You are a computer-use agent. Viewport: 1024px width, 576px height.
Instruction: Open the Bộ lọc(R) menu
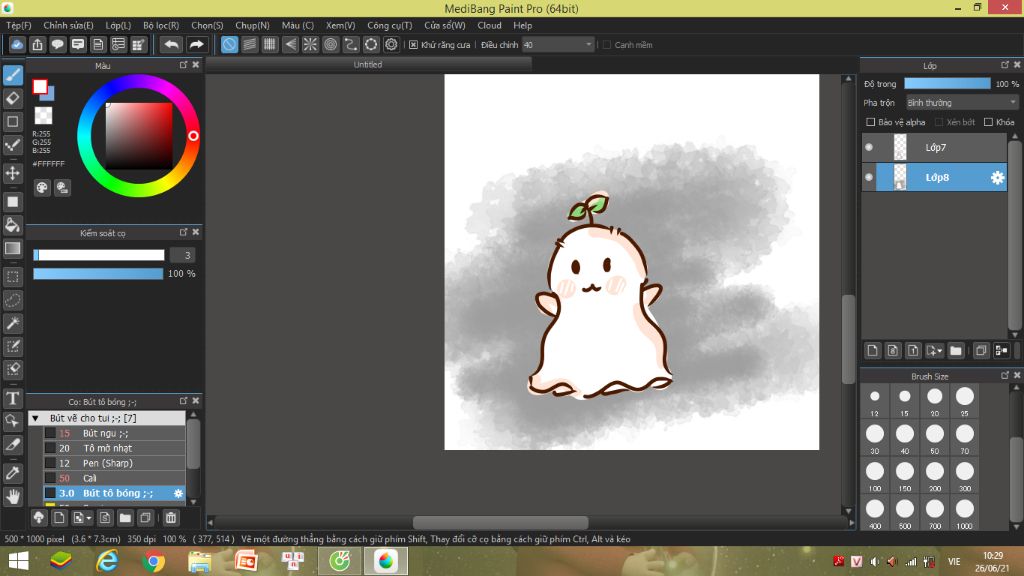(161, 25)
